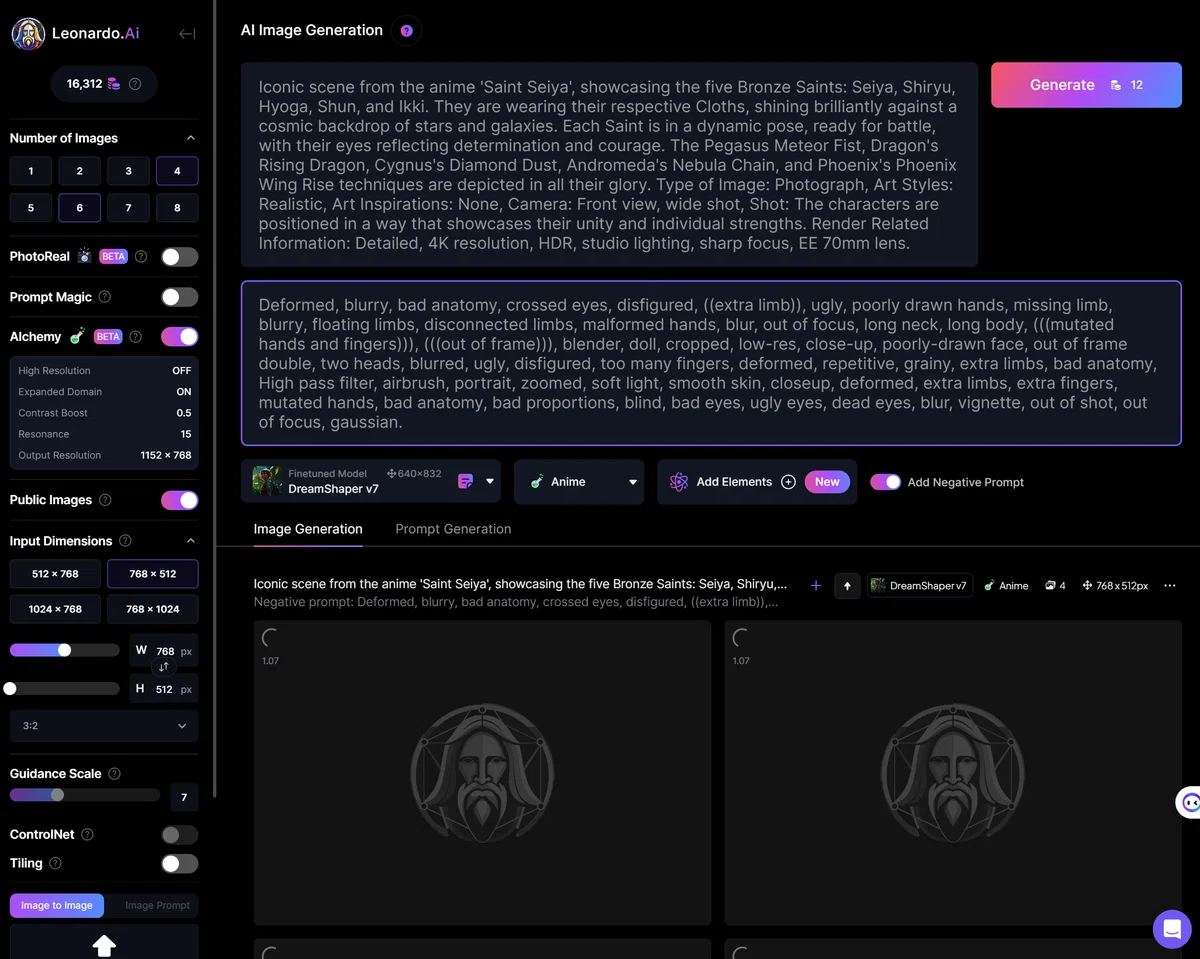Click Output Resolution 1152 × 768 value

(166, 455)
